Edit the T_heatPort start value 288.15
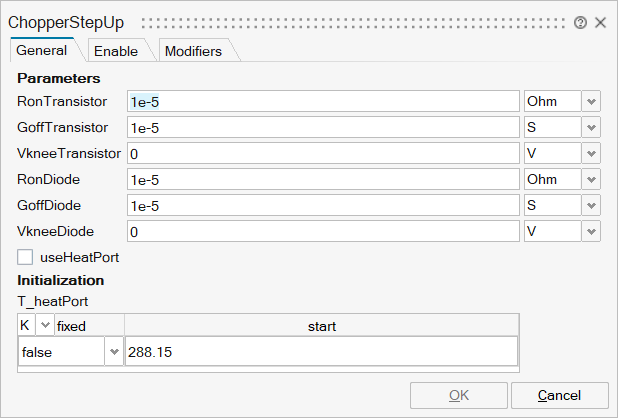This screenshot has height=418, width=618. point(320,352)
